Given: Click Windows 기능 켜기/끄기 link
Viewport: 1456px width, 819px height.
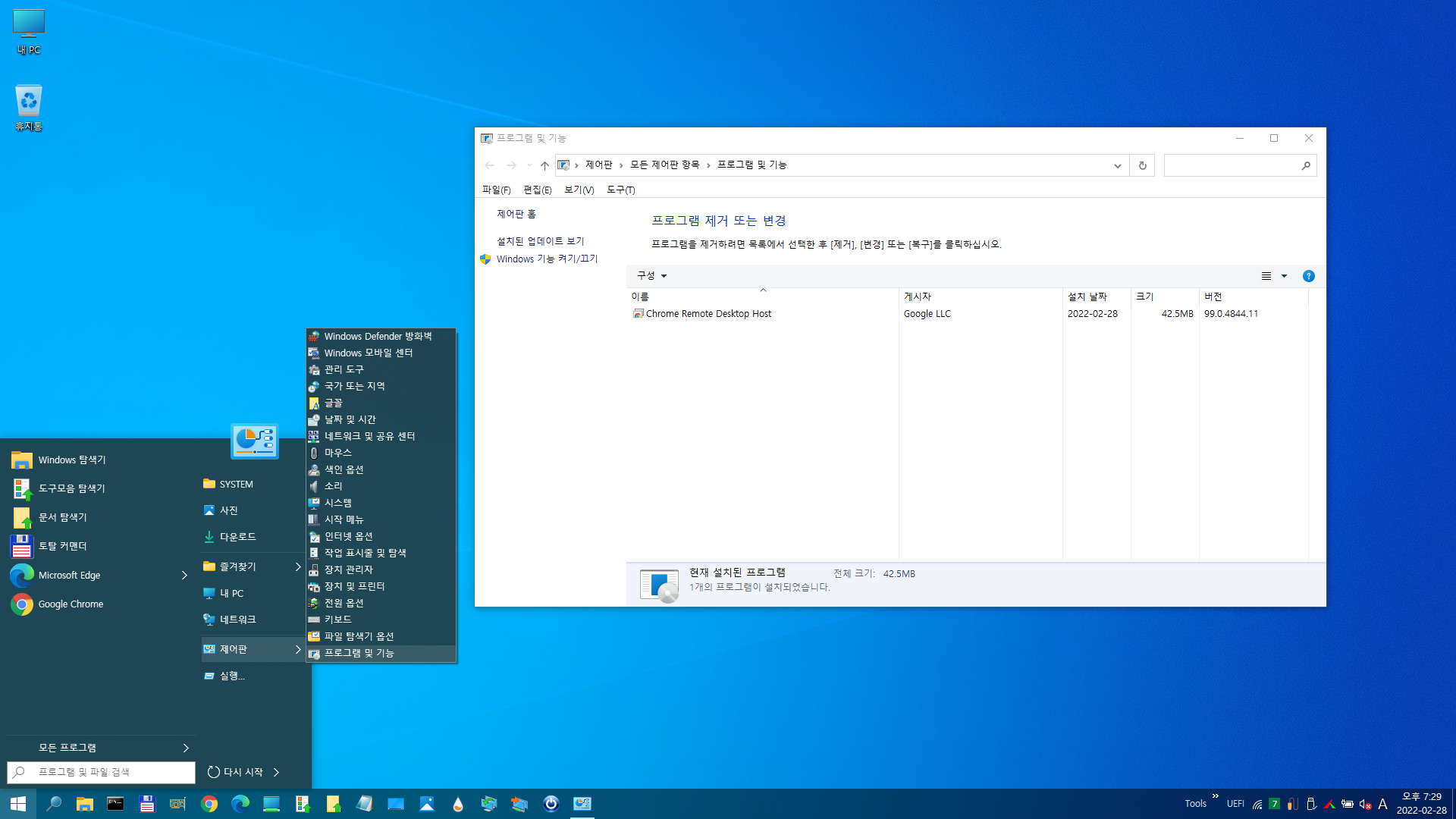Looking at the screenshot, I should [x=547, y=259].
